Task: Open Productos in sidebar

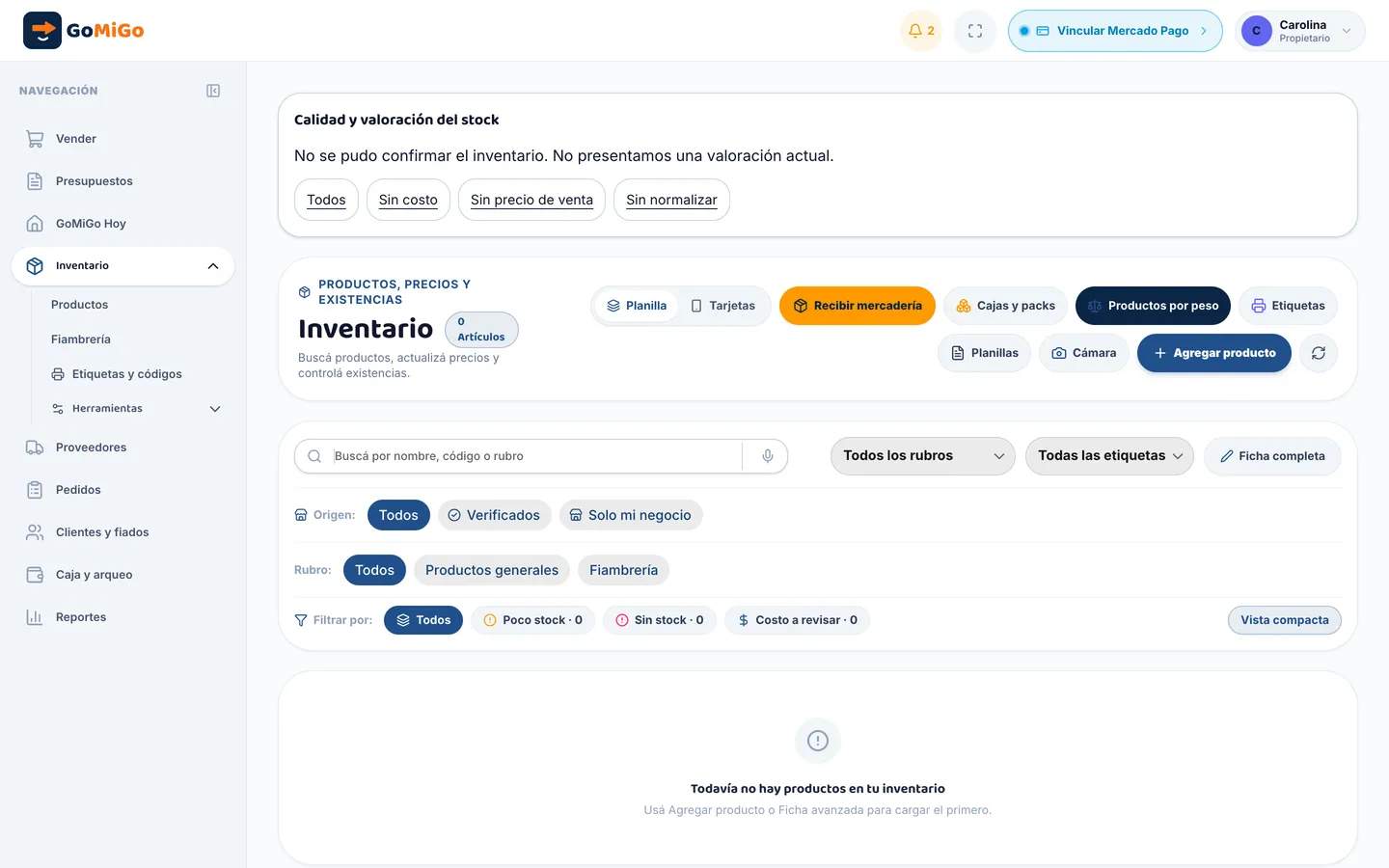Action: click(137, 305)
